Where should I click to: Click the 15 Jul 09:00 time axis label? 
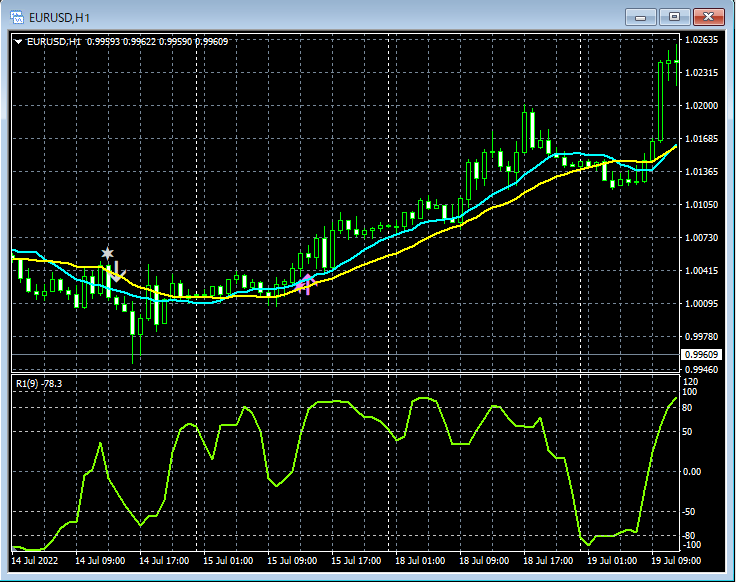coord(292,561)
